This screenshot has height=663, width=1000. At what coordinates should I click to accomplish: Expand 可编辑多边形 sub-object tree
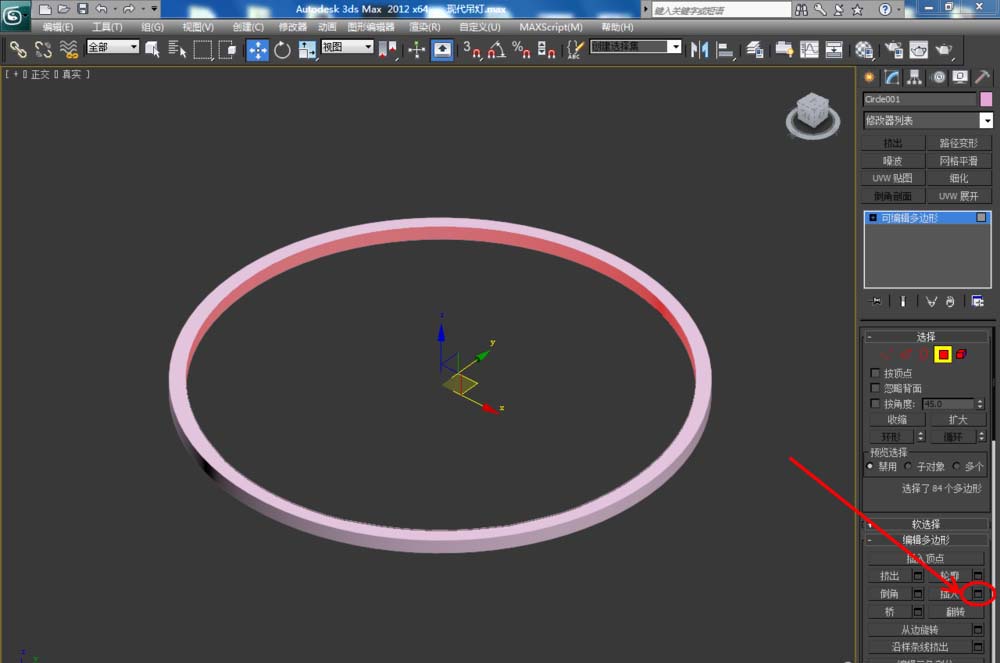coord(873,218)
